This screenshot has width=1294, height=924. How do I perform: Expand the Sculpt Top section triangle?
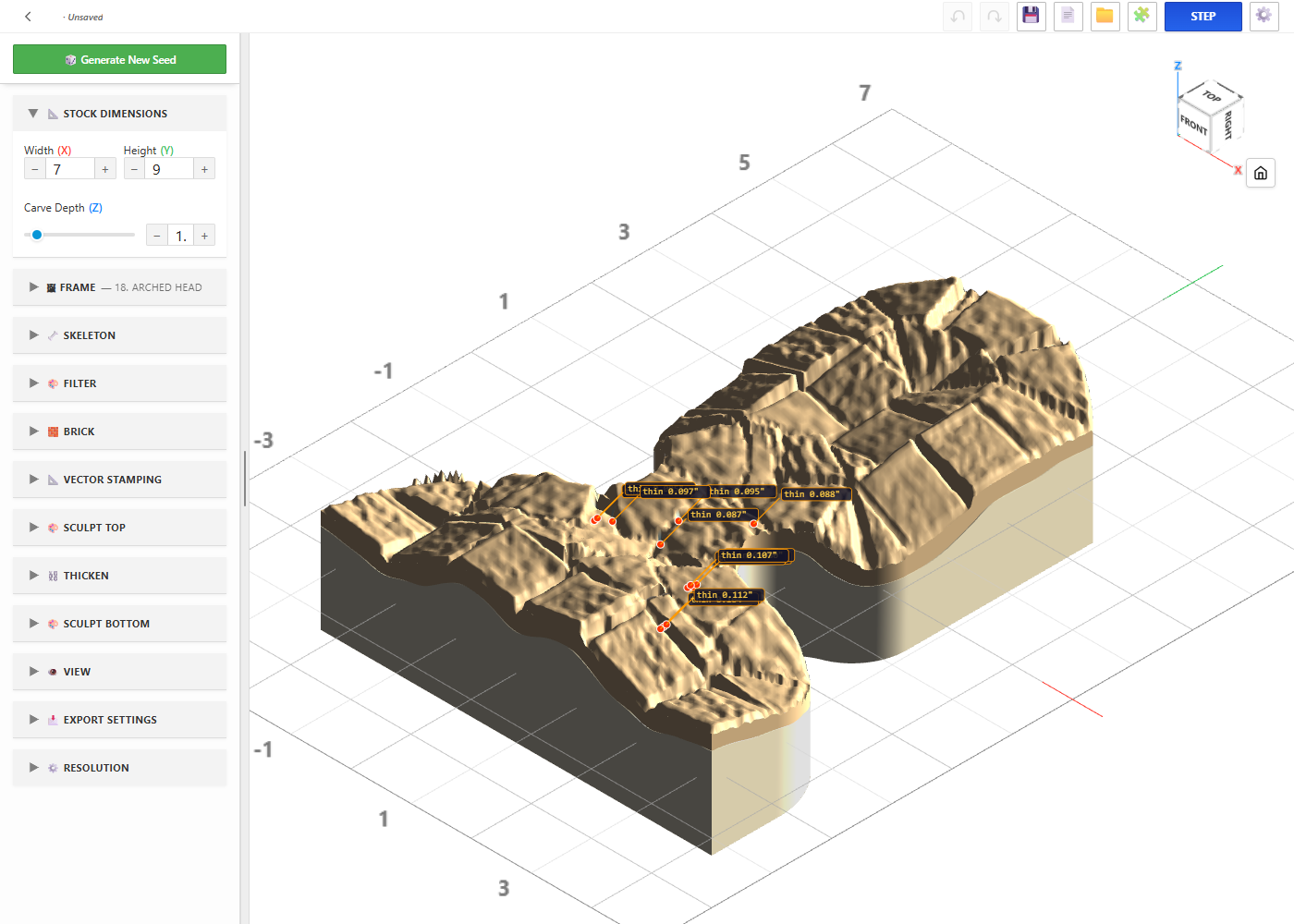point(33,528)
